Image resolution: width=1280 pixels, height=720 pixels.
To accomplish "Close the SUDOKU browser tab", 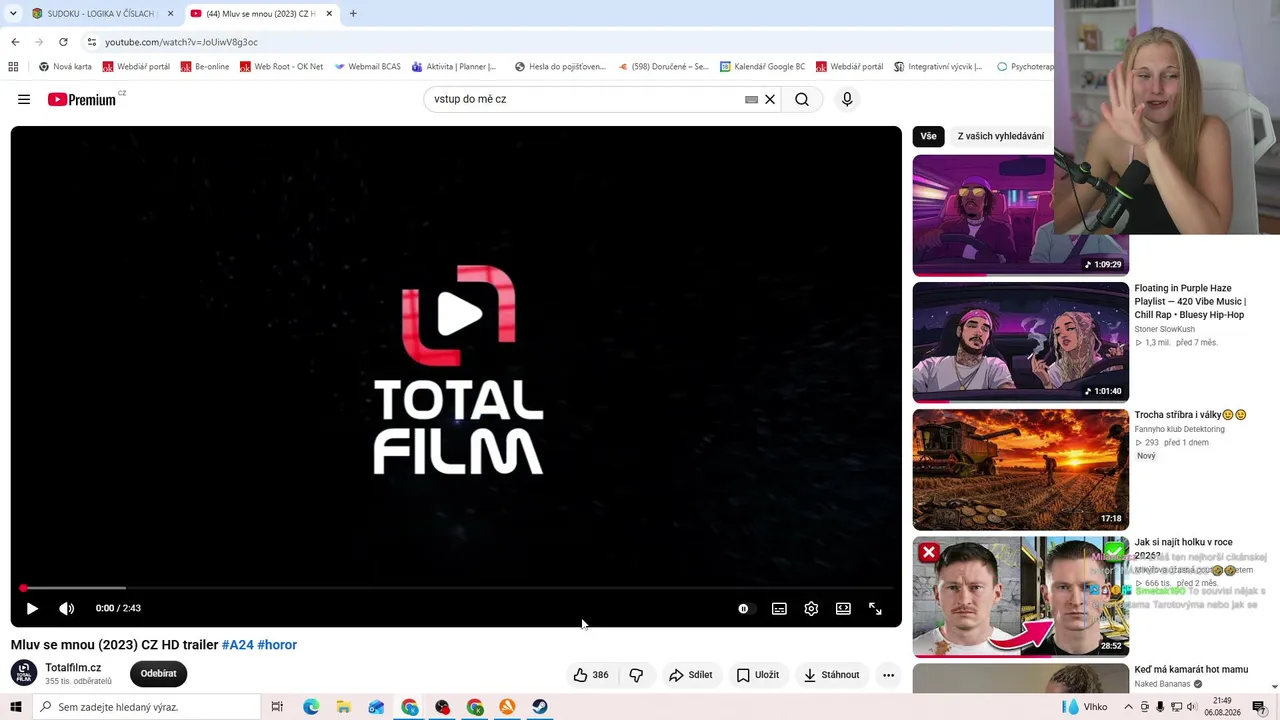I will 171,14.
